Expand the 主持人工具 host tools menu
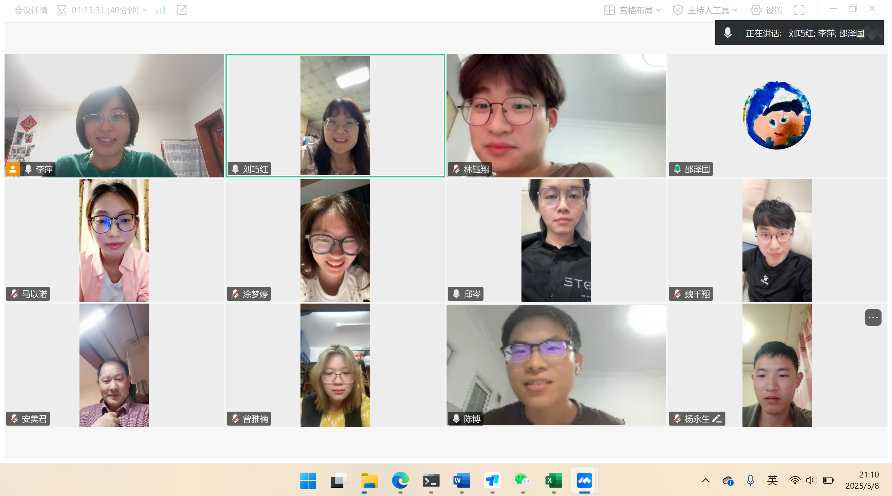The height and width of the screenshot is (496, 892). 706,10
